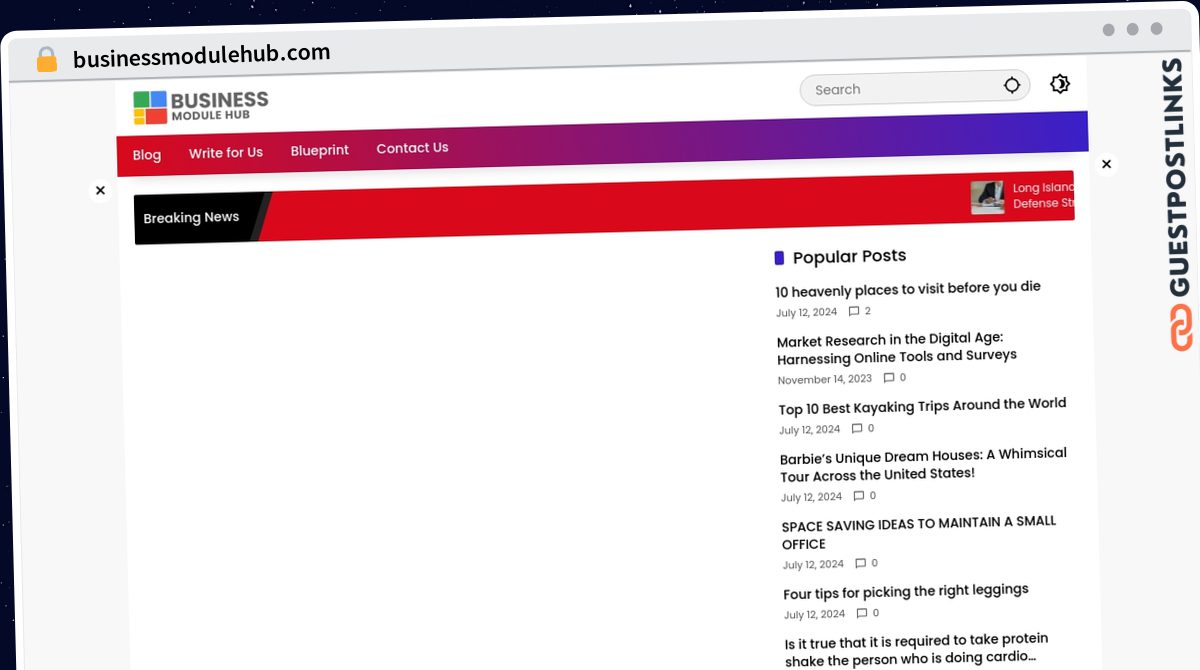Click comment icon under Barbie's Dream Houses post
1200x670 pixels.
coord(858,496)
